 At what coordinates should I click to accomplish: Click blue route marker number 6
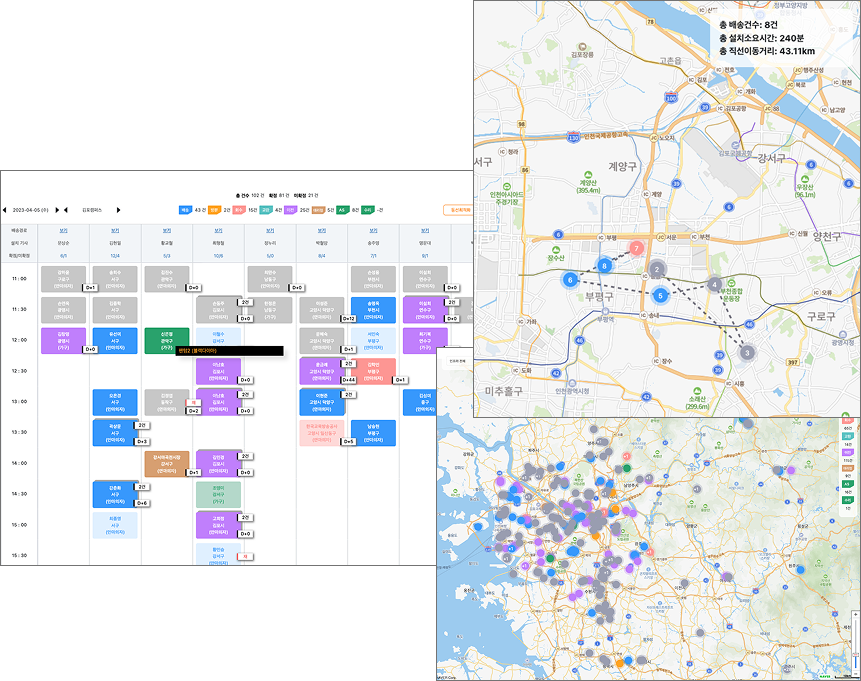[570, 281]
